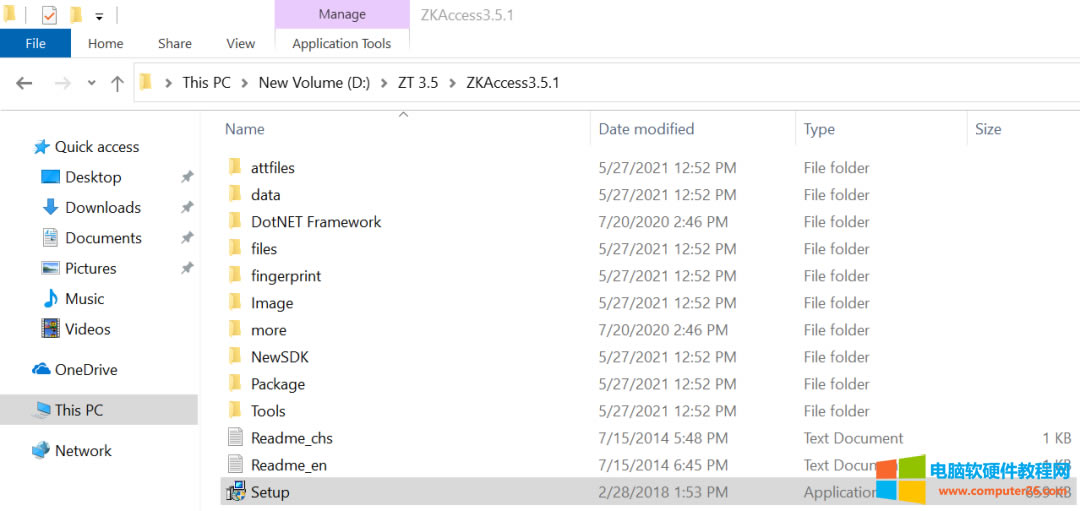
Task: Open the Customize Quick Access Toolbar dropdown
Action: click(x=99, y=17)
